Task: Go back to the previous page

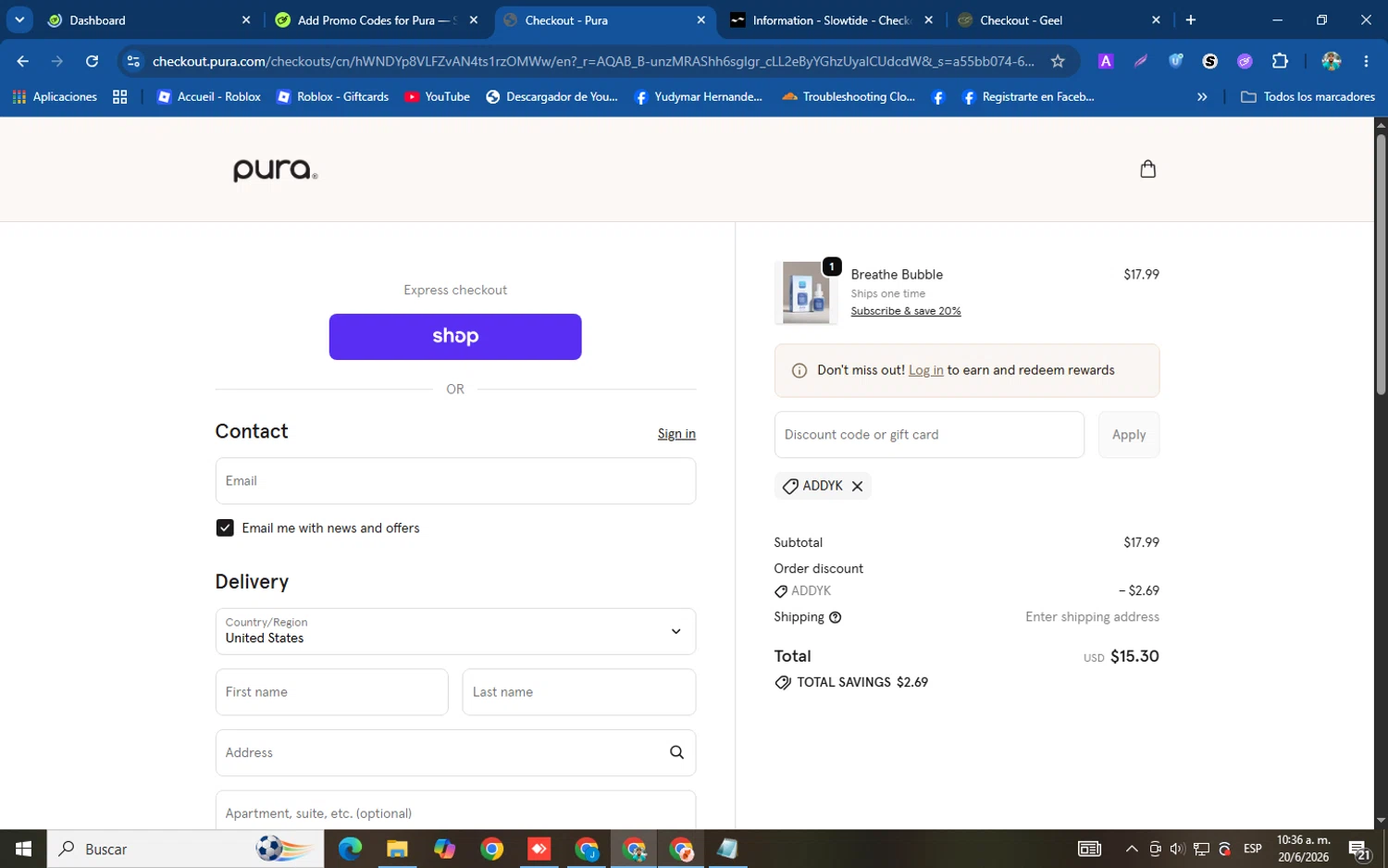Action: (23, 61)
